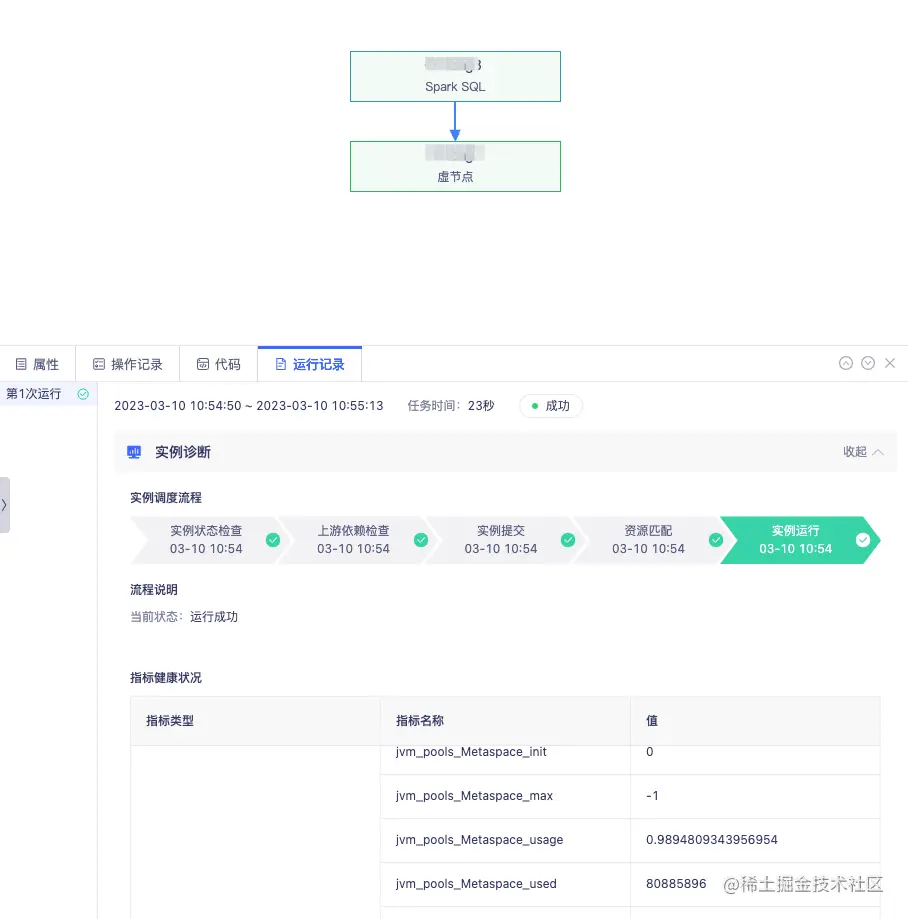Click check icon on 上游依赖检查 step

421,540
